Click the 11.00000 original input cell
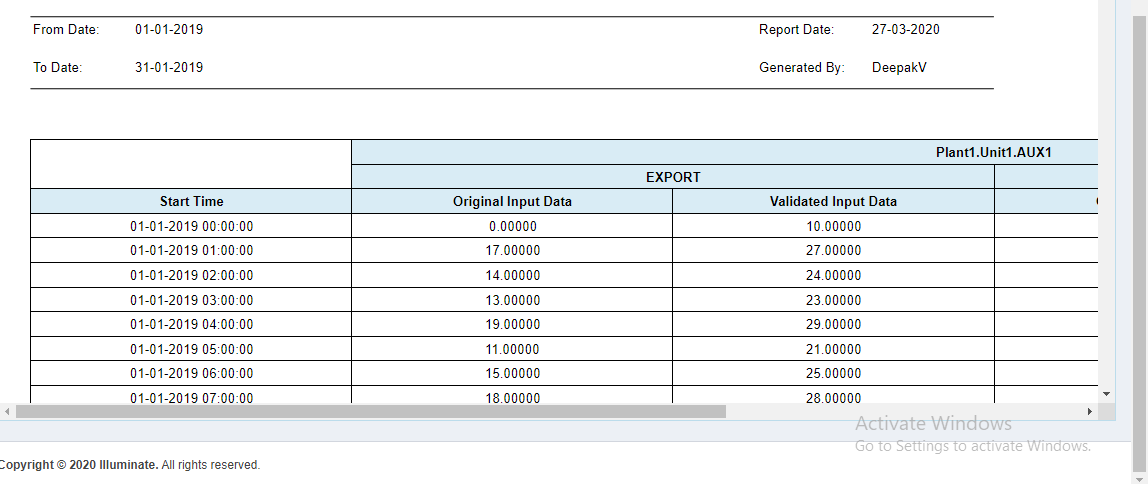Viewport: 1148px width, 484px height. coord(512,349)
